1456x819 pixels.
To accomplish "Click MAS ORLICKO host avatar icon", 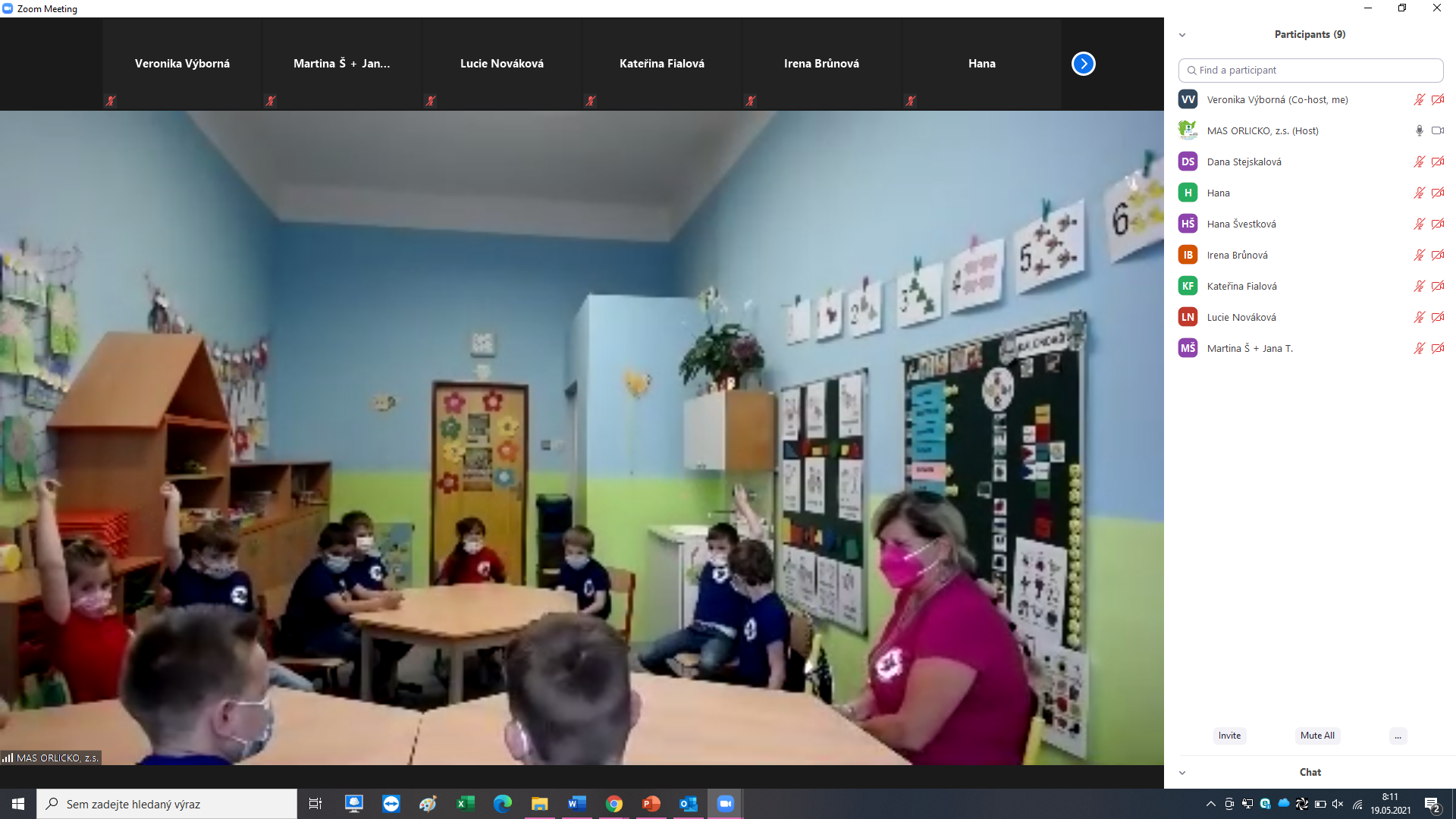I will coord(1188,130).
